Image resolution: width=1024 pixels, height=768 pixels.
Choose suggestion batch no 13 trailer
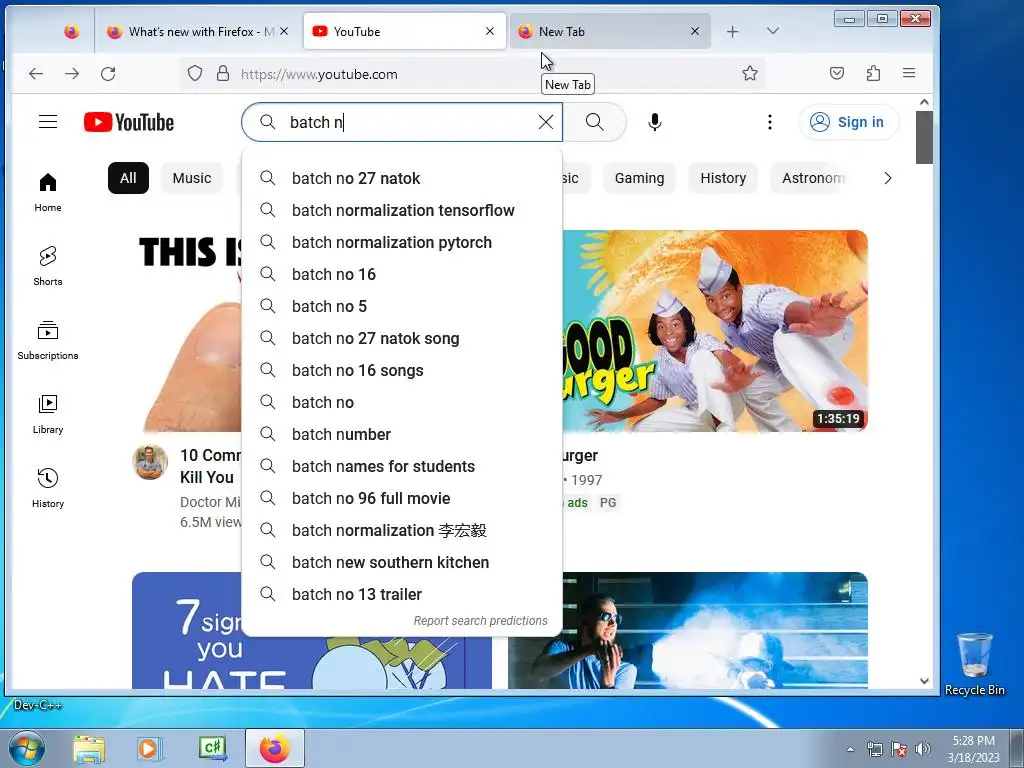click(x=402, y=594)
